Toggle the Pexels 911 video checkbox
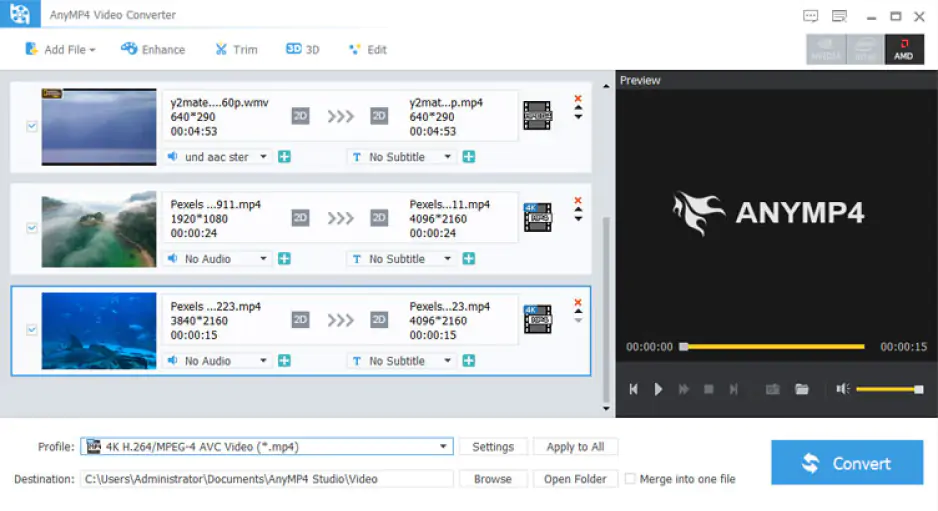 (32, 228)
